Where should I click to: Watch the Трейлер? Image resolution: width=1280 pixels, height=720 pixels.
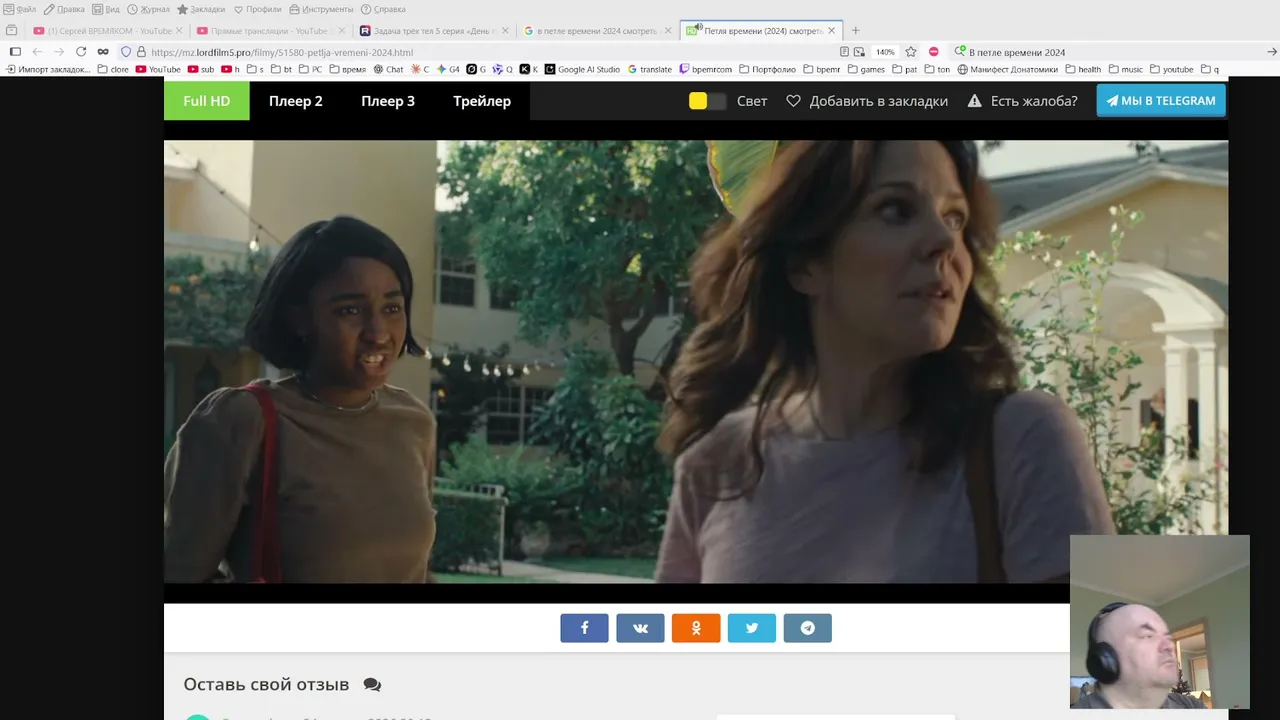(482, 101)
